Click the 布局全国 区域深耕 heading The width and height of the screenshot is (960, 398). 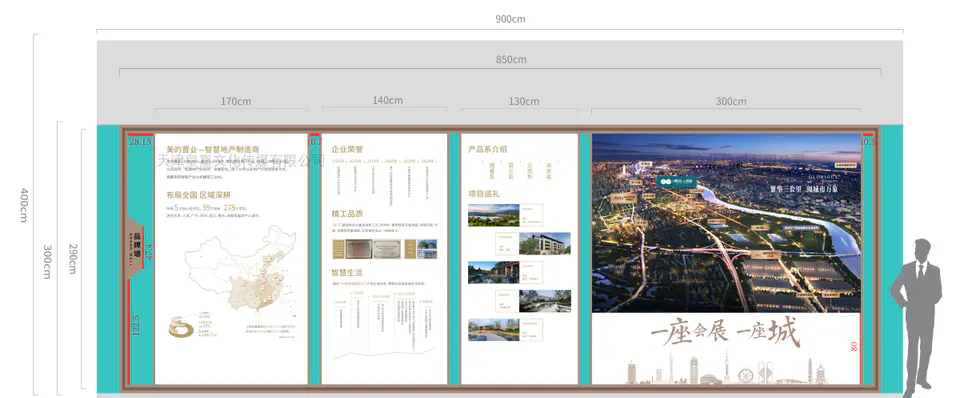198,195
